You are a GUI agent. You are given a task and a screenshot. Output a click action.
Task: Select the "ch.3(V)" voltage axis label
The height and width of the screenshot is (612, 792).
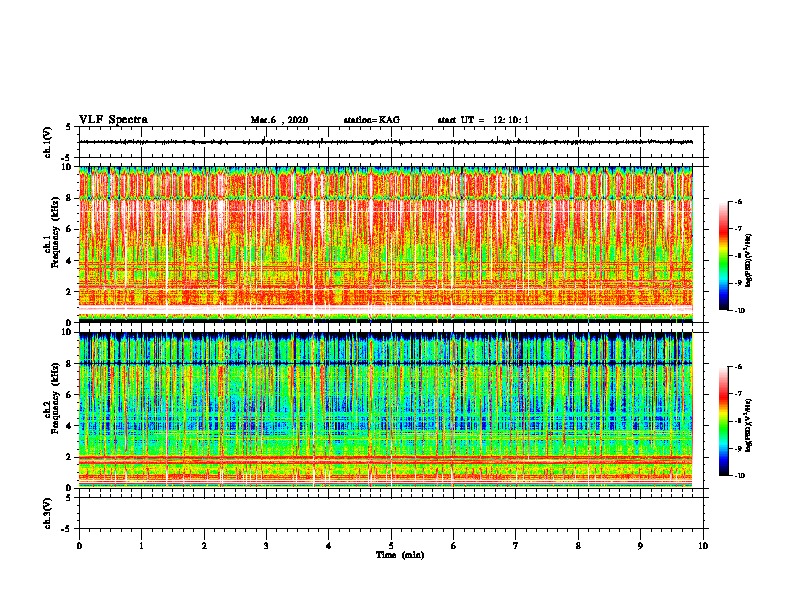(x=48, y=514)
